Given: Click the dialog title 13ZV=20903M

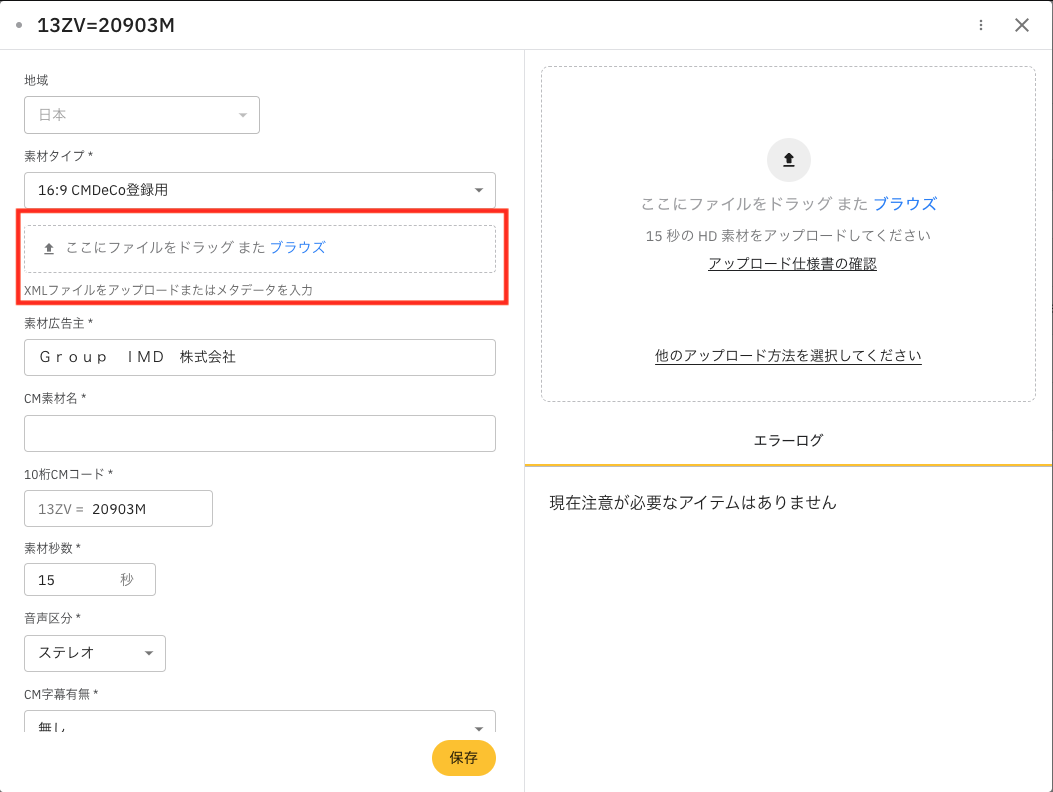Looking at the screenshot, I should [x=106, y=25].
